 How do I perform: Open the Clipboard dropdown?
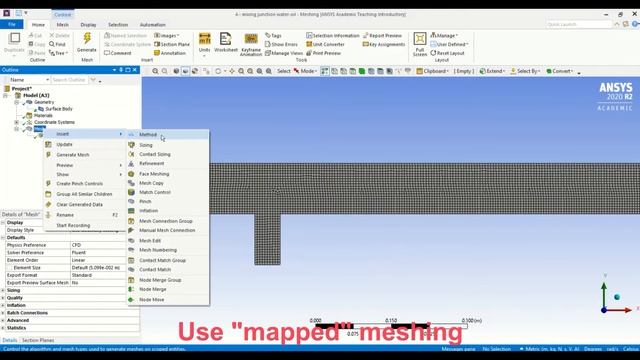point(433,71)
